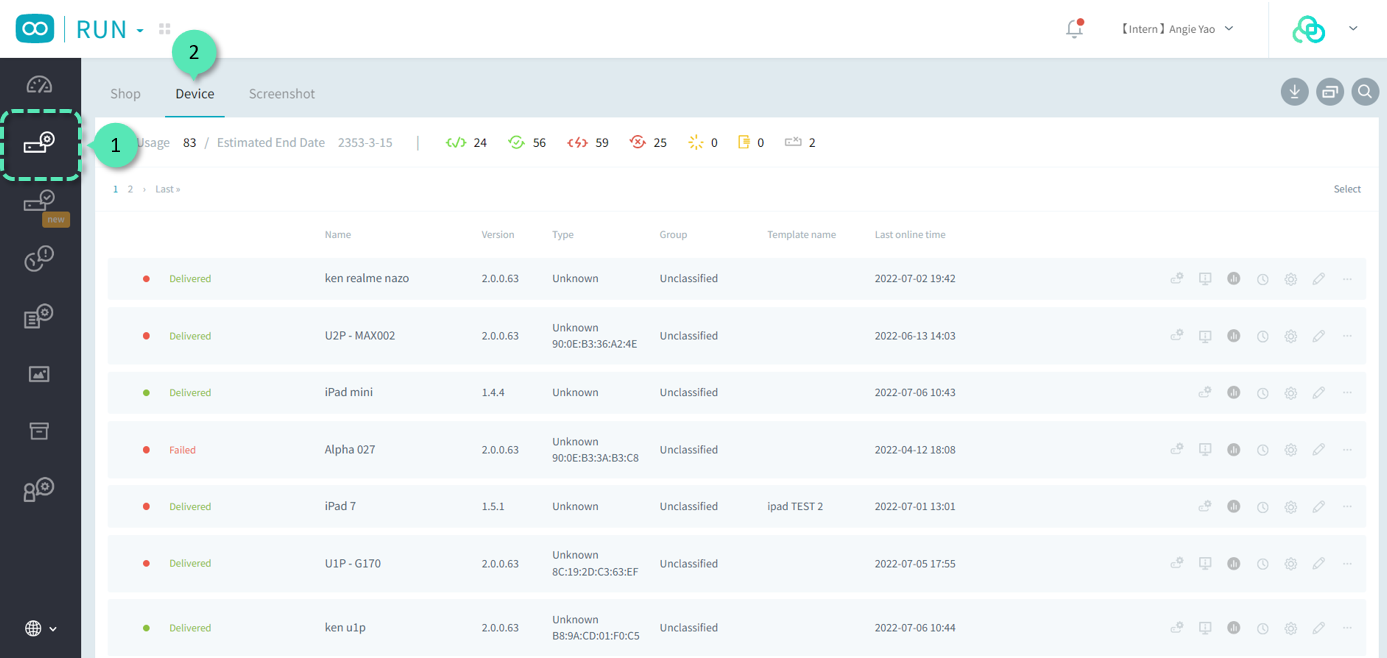1387x658 pixels.
Task: Click the grid apps icon beside RUN
Action: click(x=165, y=29)
